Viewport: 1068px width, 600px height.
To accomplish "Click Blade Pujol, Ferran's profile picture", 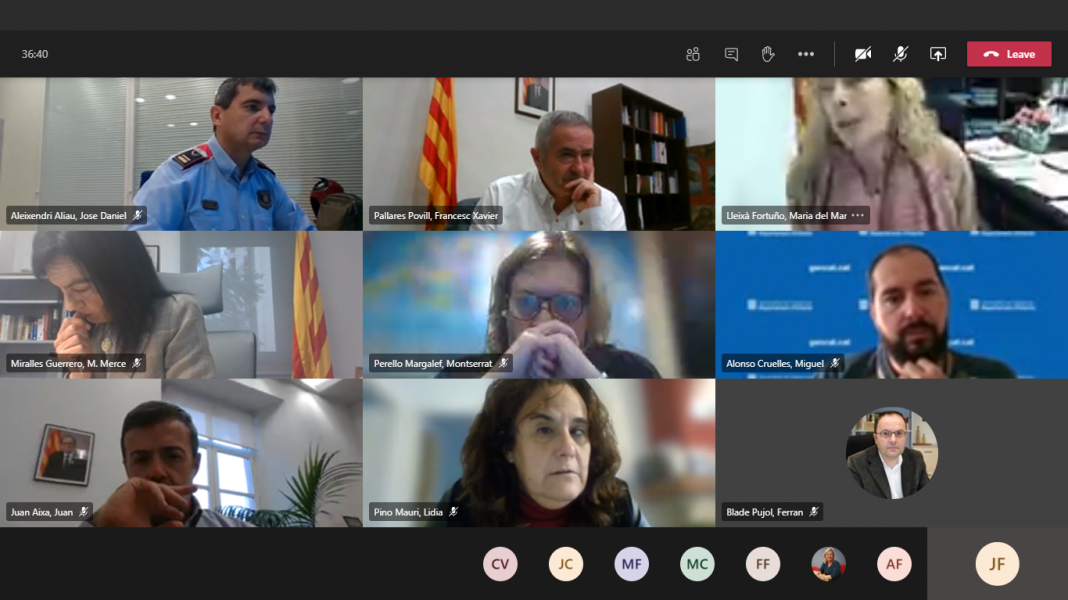I will tap(892, 453).
